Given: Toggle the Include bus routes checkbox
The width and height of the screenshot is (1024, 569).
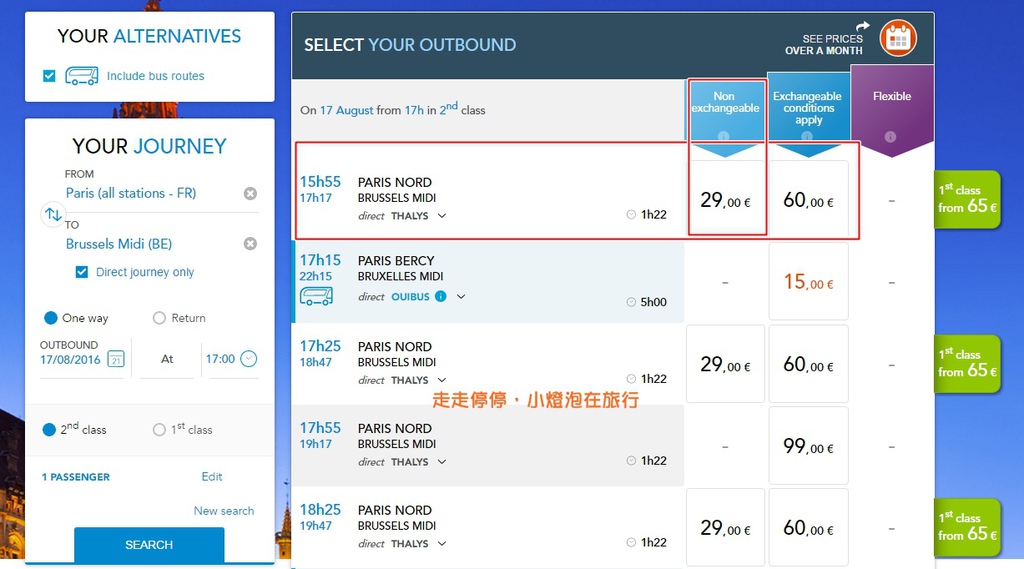Looking at the screenshot, I should (x=49, y=76).
